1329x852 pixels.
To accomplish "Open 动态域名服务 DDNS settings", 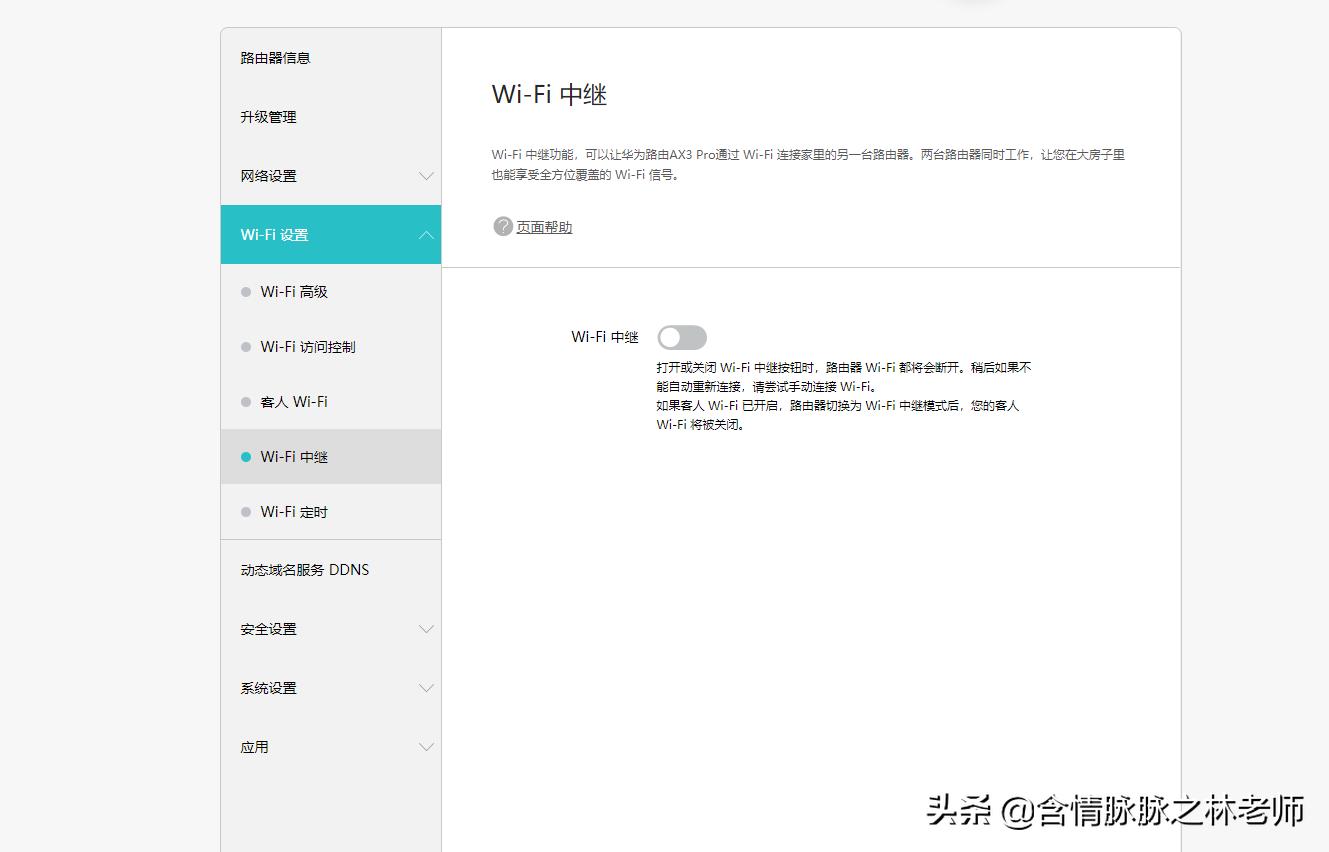I will pyautogui.click(x=305, y=569).
